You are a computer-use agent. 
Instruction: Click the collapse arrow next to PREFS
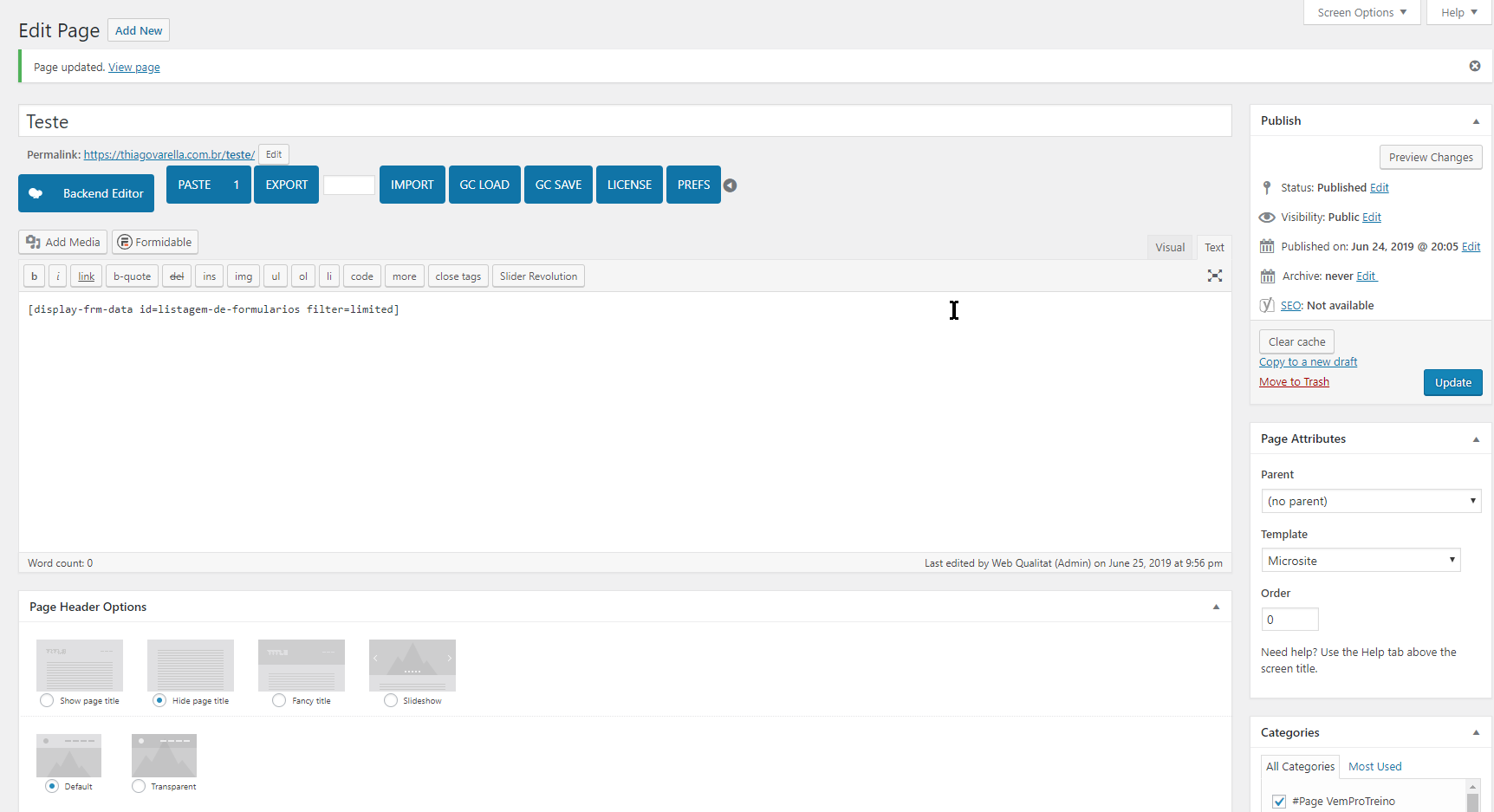click(731, 185)
